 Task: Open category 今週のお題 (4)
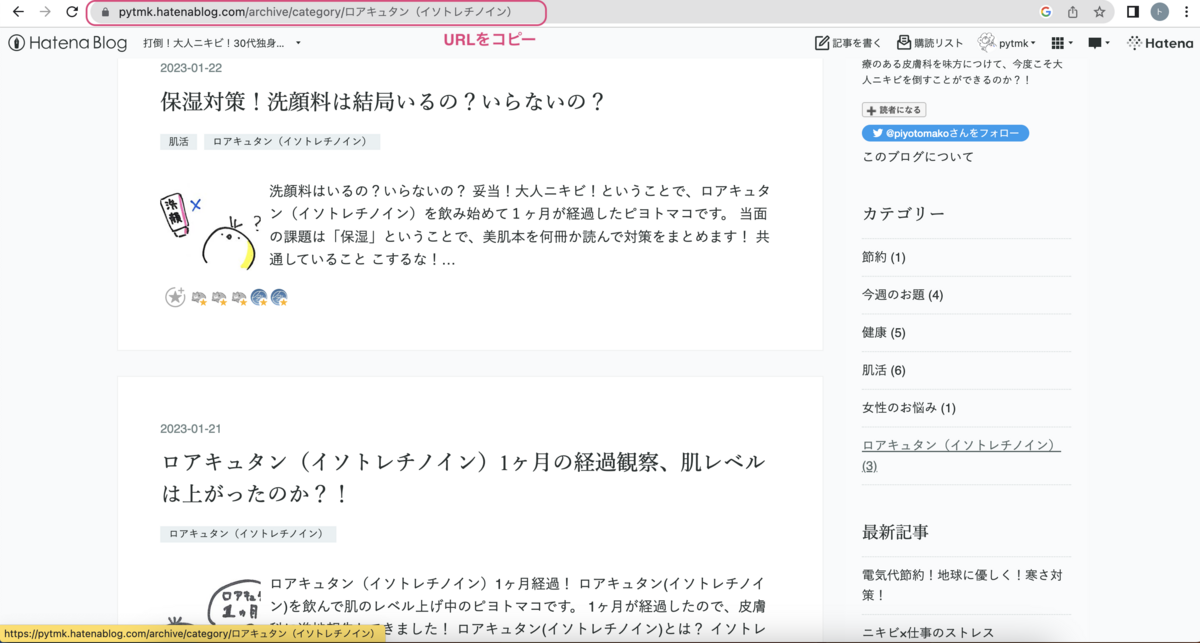tap(903, 295)
